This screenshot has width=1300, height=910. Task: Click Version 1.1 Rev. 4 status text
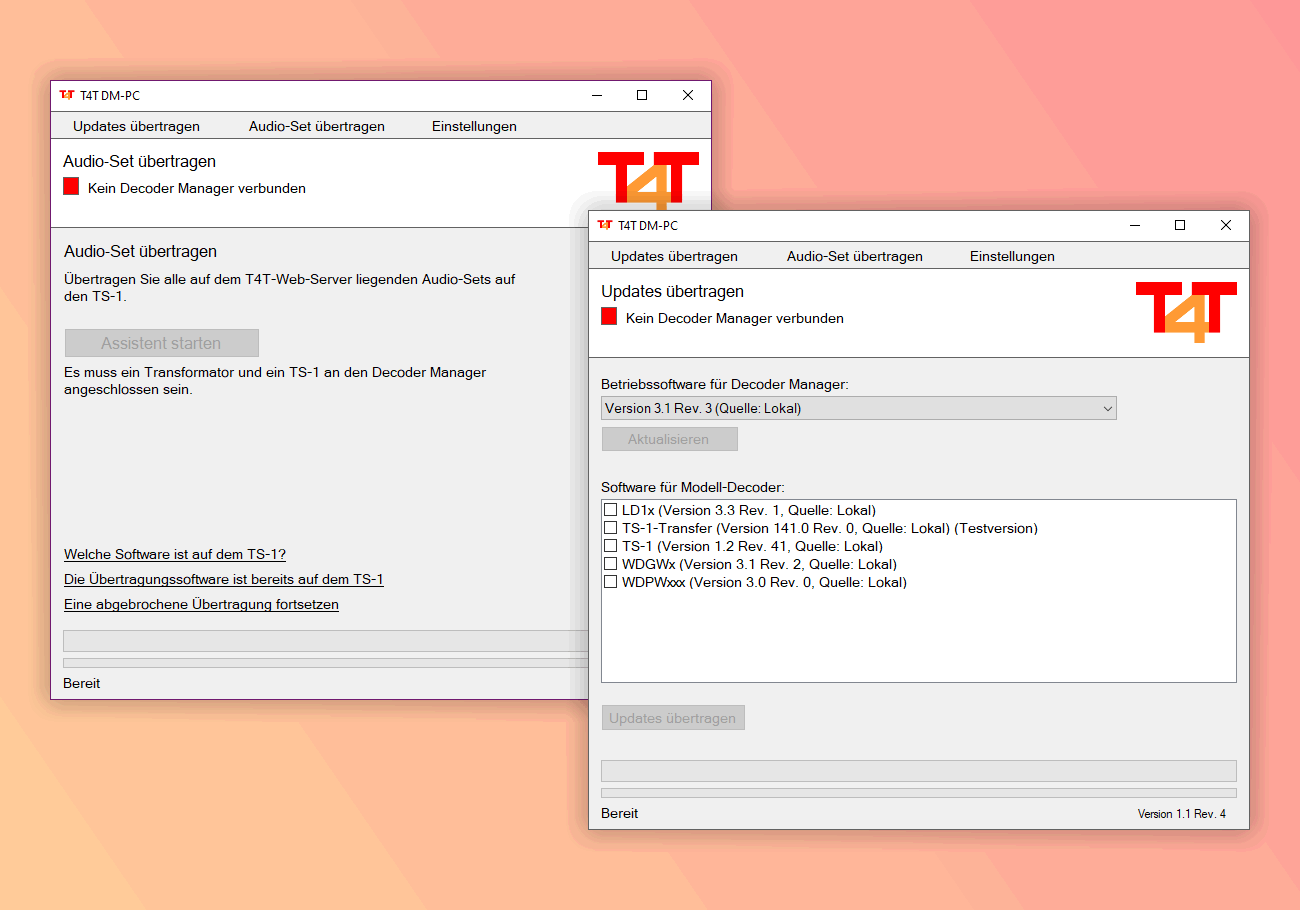(1181, 814)
